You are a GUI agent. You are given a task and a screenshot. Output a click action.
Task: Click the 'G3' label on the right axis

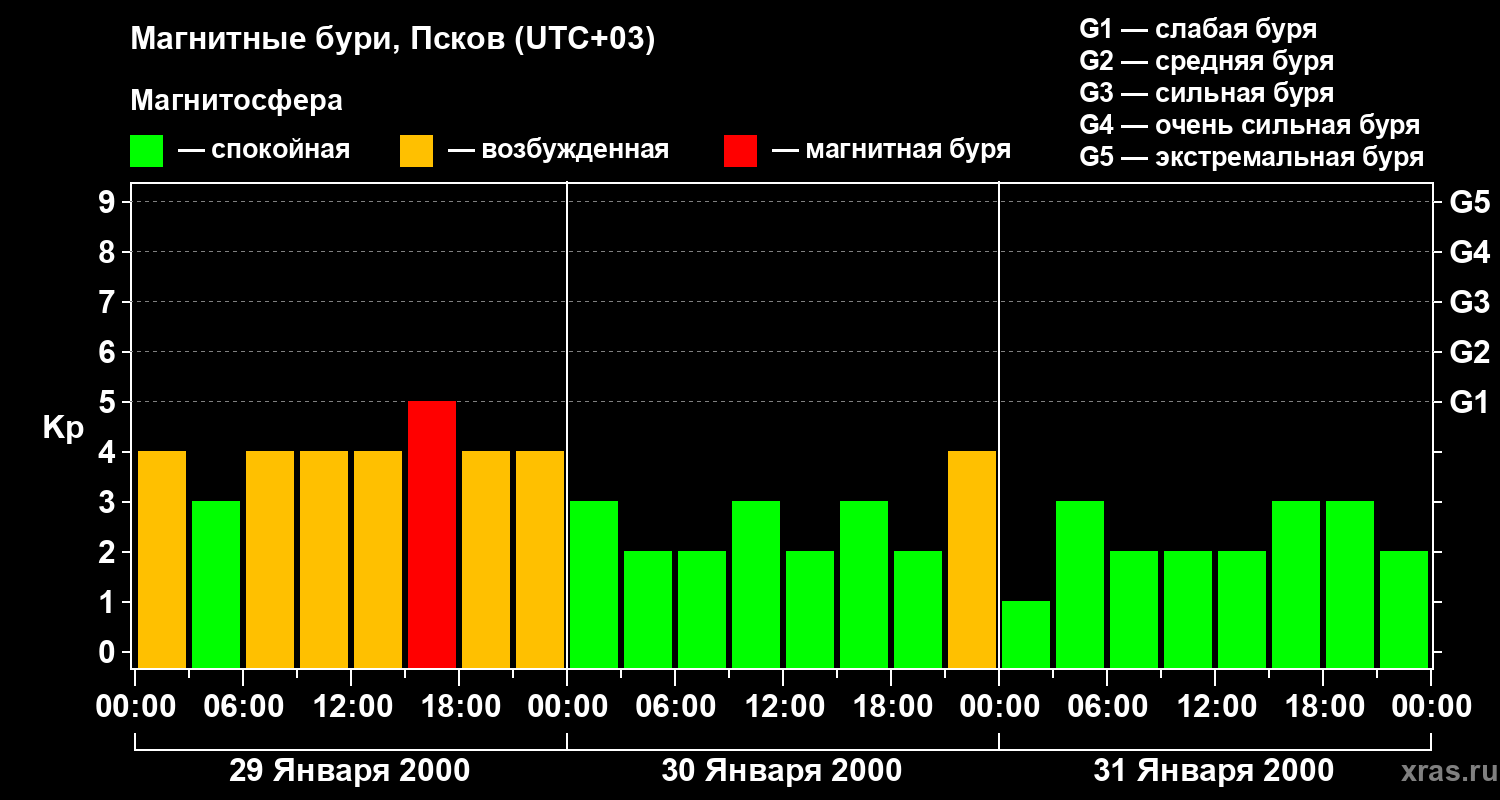click(x=1469, y=302)
